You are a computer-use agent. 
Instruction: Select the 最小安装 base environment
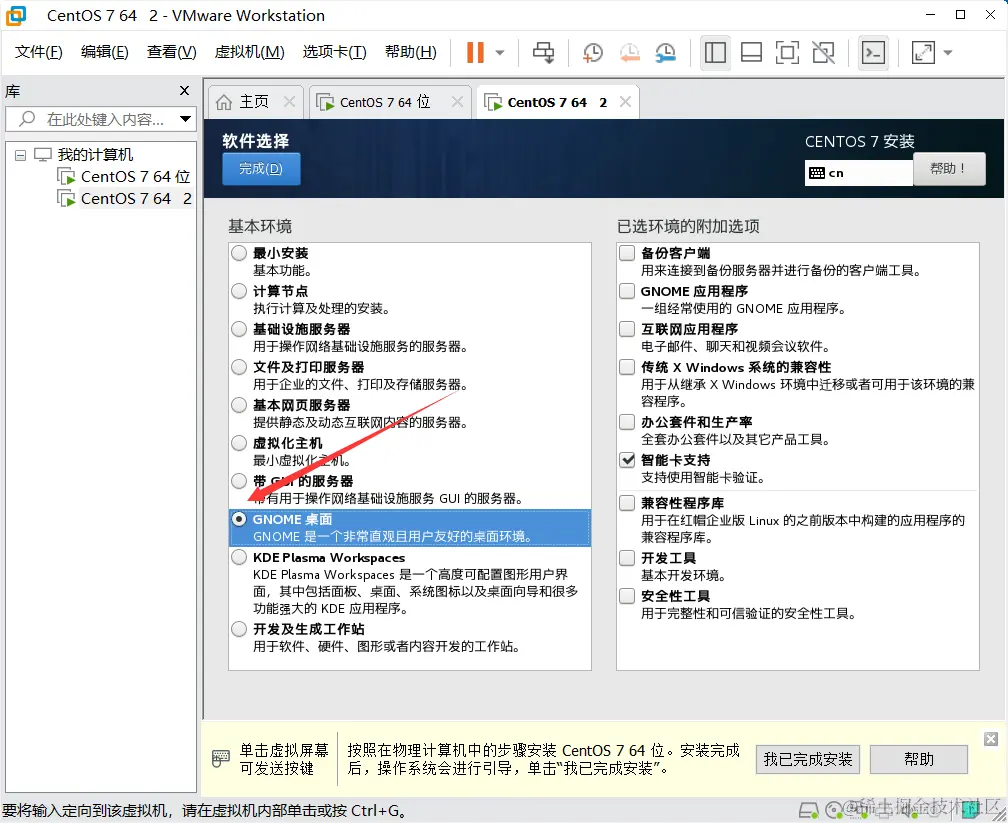click(x=238, y=253)
